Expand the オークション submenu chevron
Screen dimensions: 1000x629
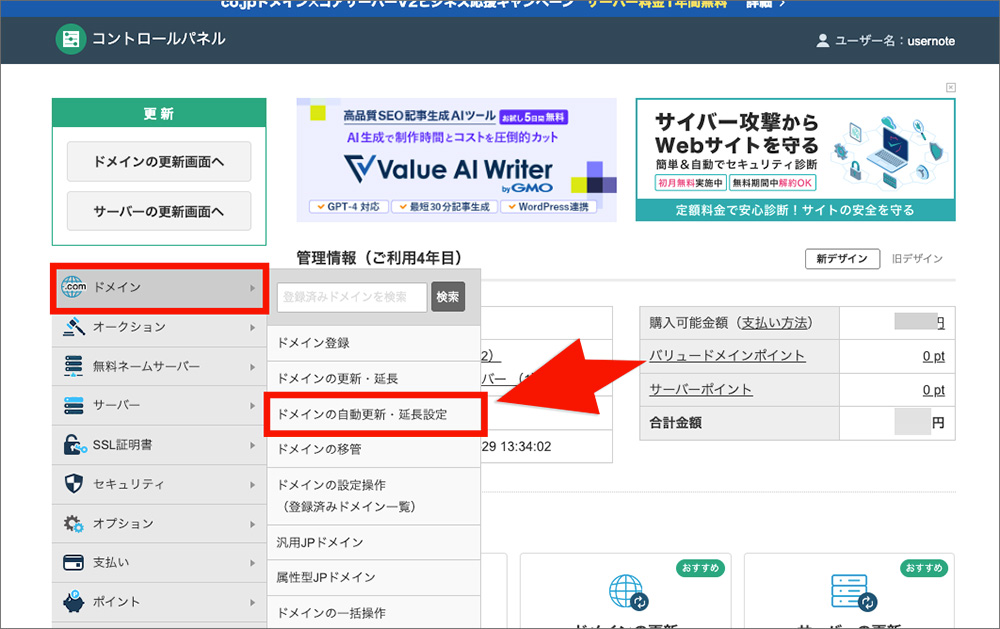pos(253,326)
